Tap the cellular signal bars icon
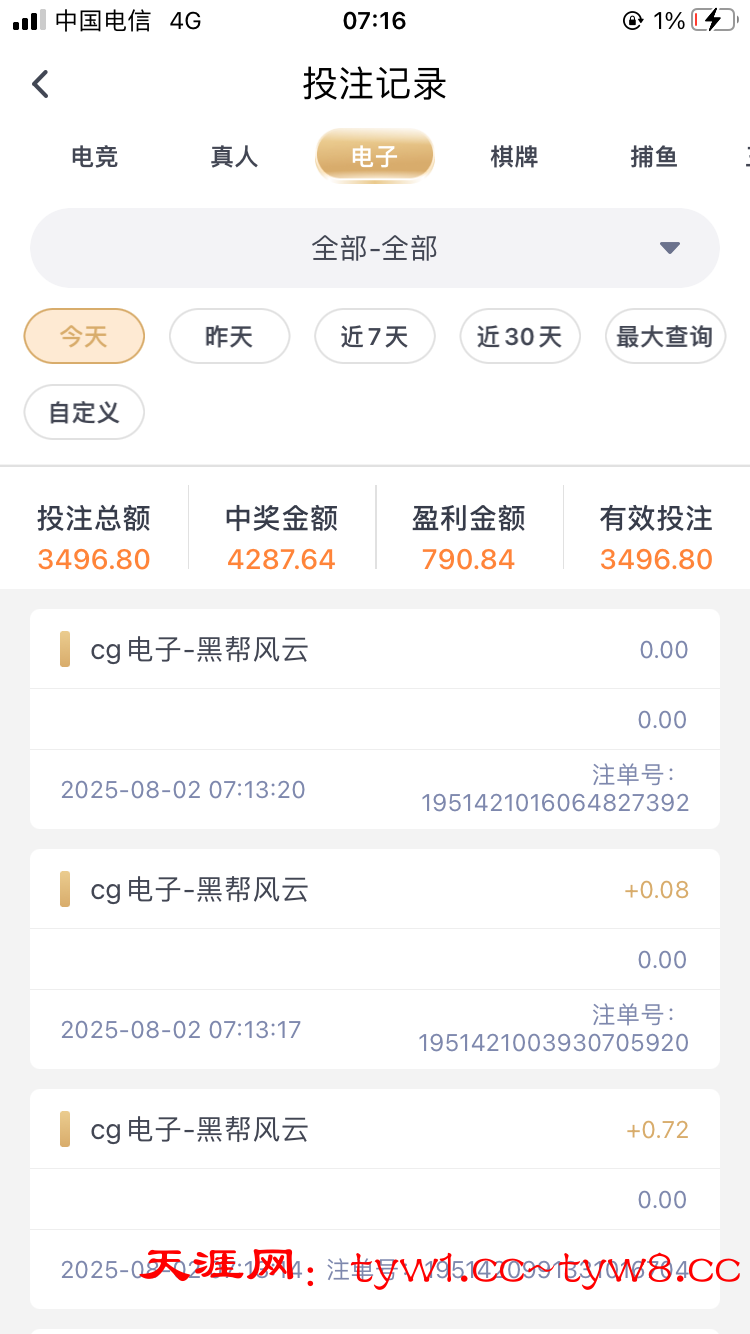 tap(29, 20)
